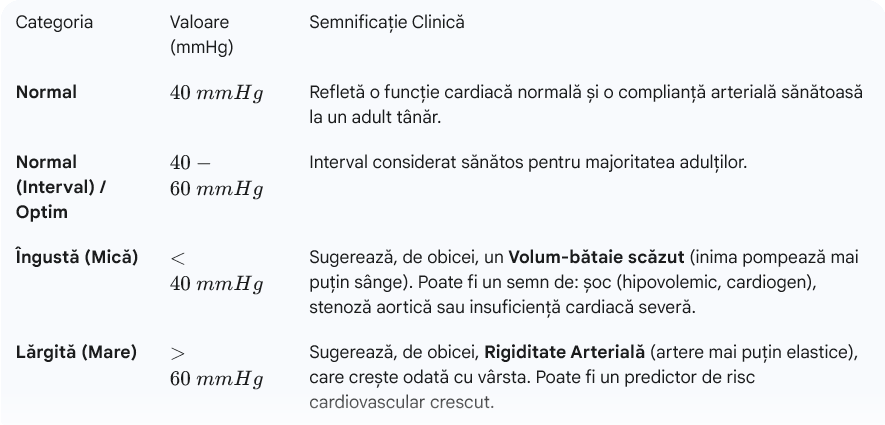Viewport: 885px width, 425px height.
Task: Click the text cardiovascular crescut
Action: click(x=402, y=402)
